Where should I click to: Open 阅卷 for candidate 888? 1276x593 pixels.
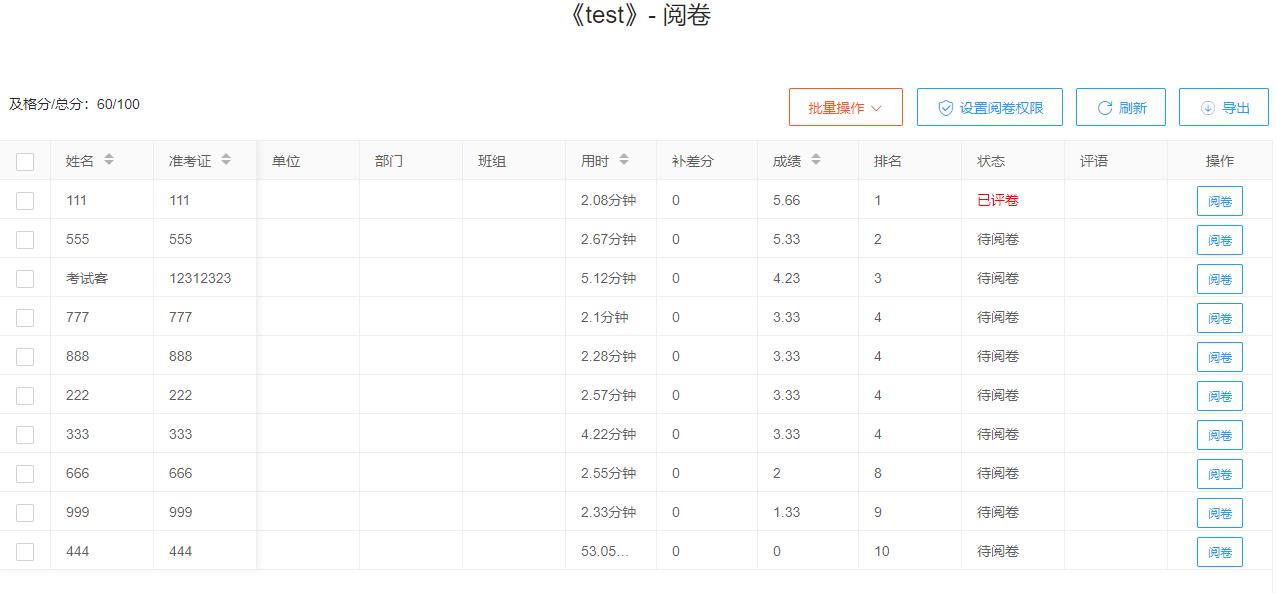click(1219, 357)
